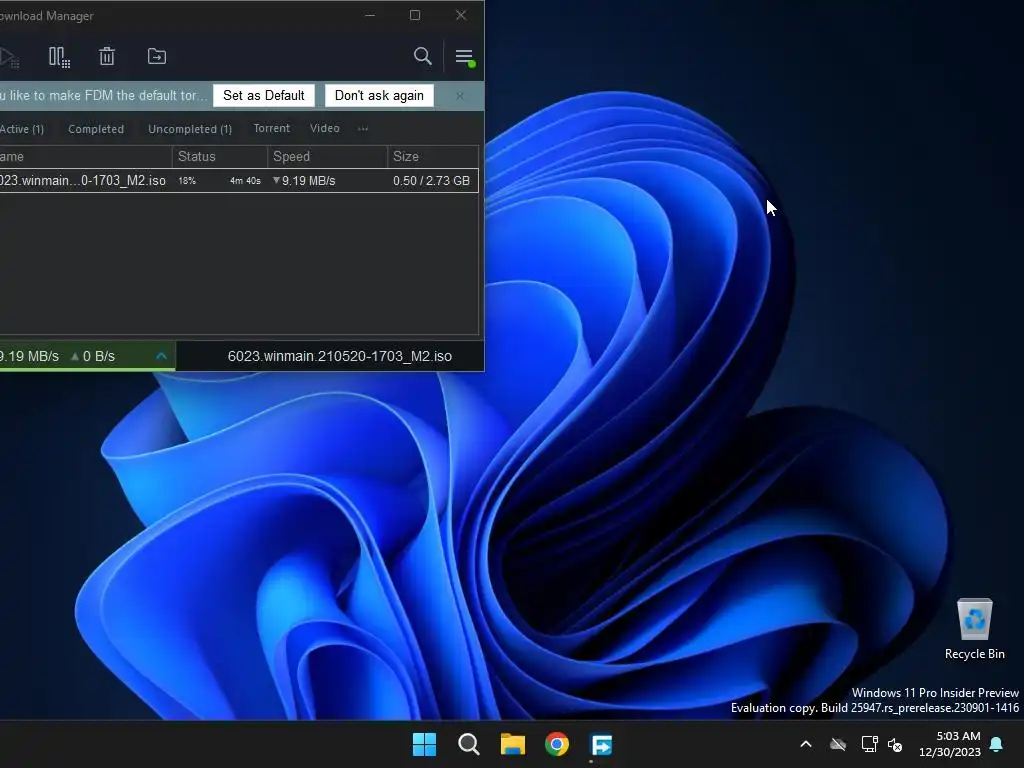This screenshot has width=1024, height=768.
Task: Launch Google Chrome from the taskbar
Action: click(x=557, y=744)
